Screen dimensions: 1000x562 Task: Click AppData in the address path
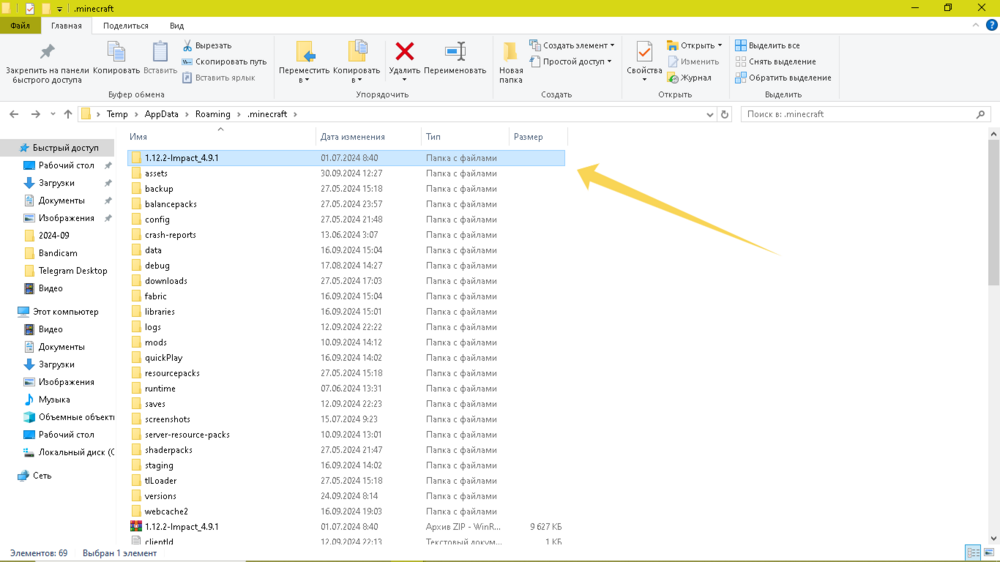(x=161, y=114)
